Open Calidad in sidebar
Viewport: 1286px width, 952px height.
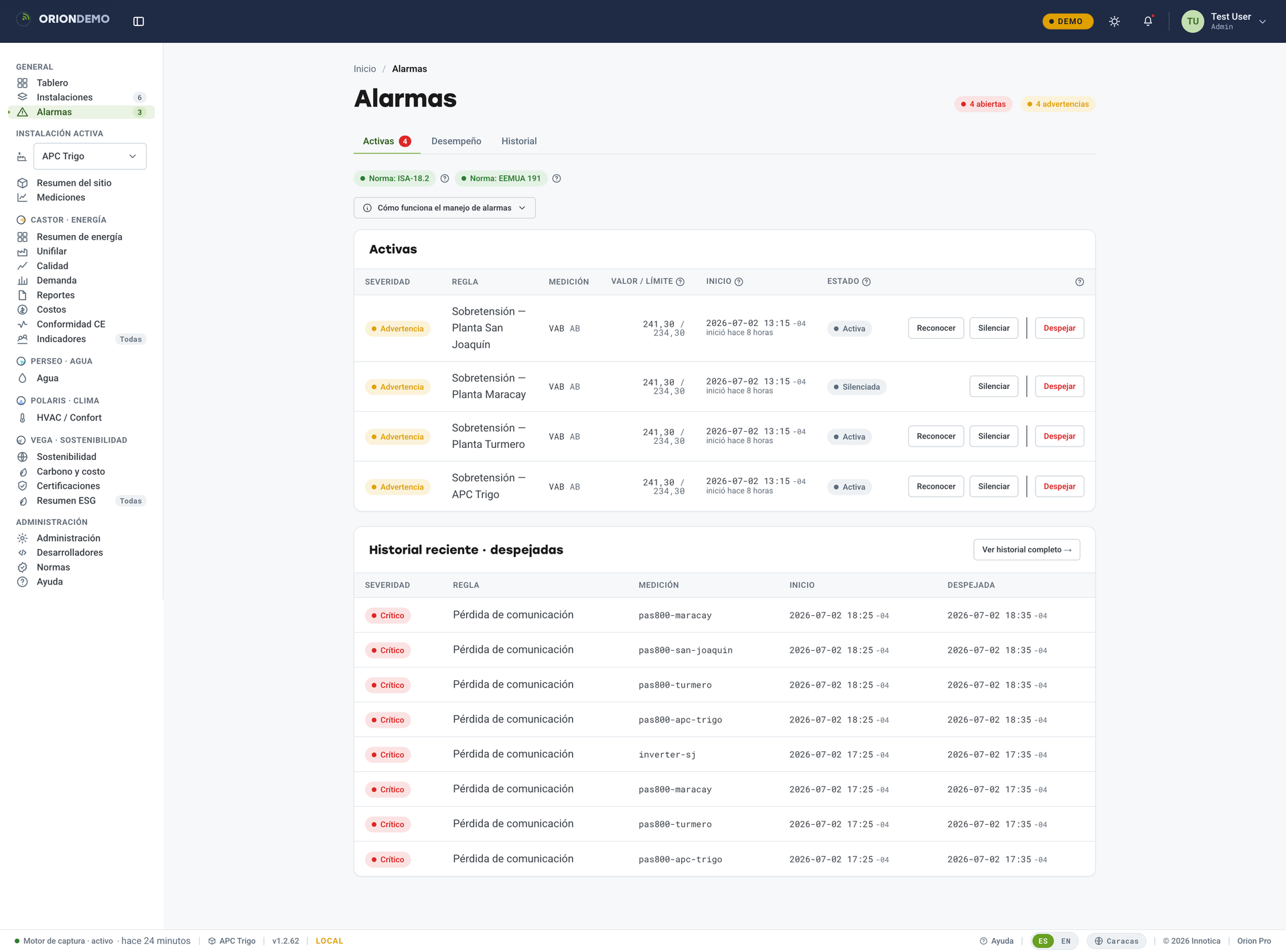(52, 266)
